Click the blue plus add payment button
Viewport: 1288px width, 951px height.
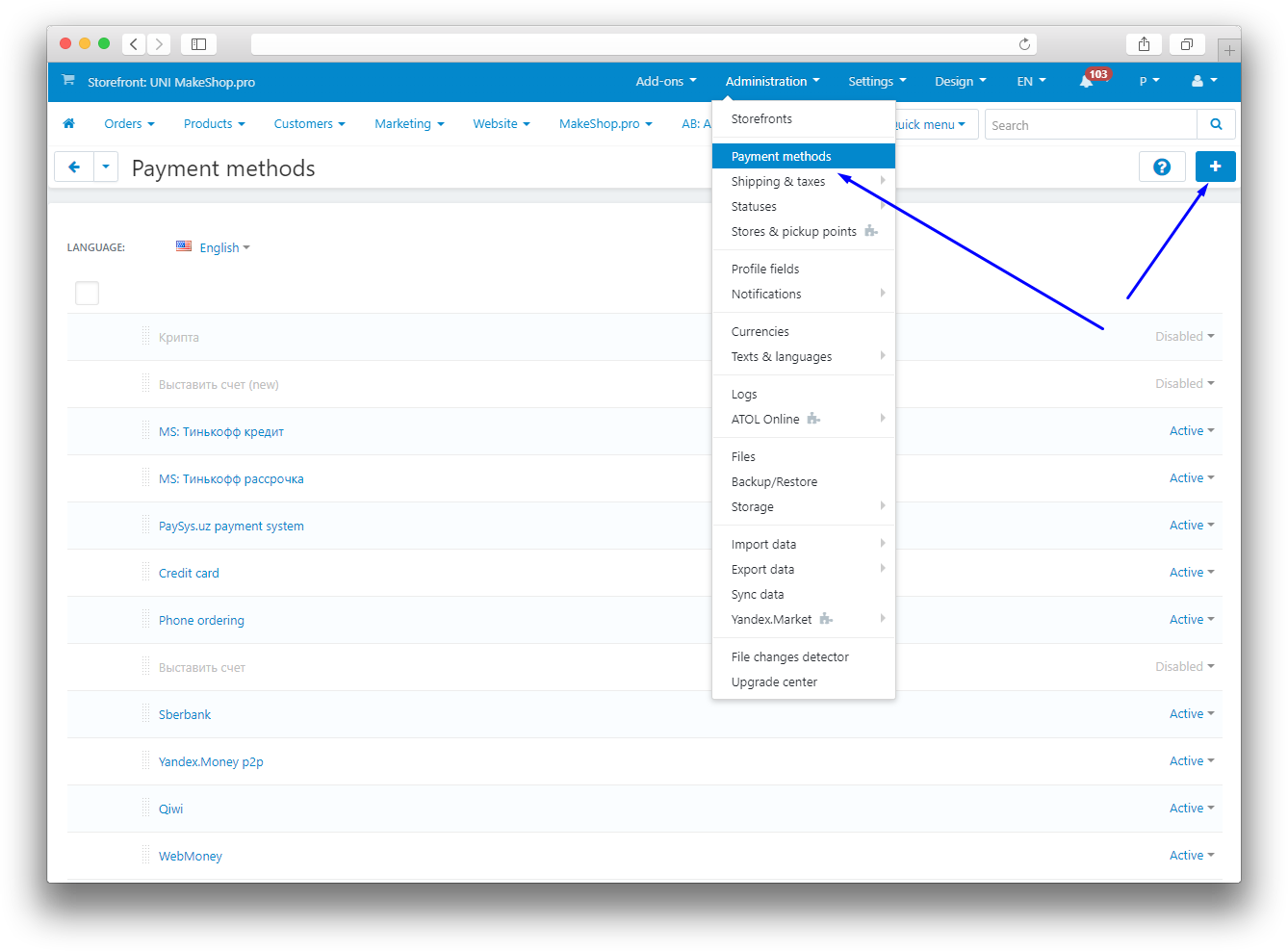click(1215, 167)
